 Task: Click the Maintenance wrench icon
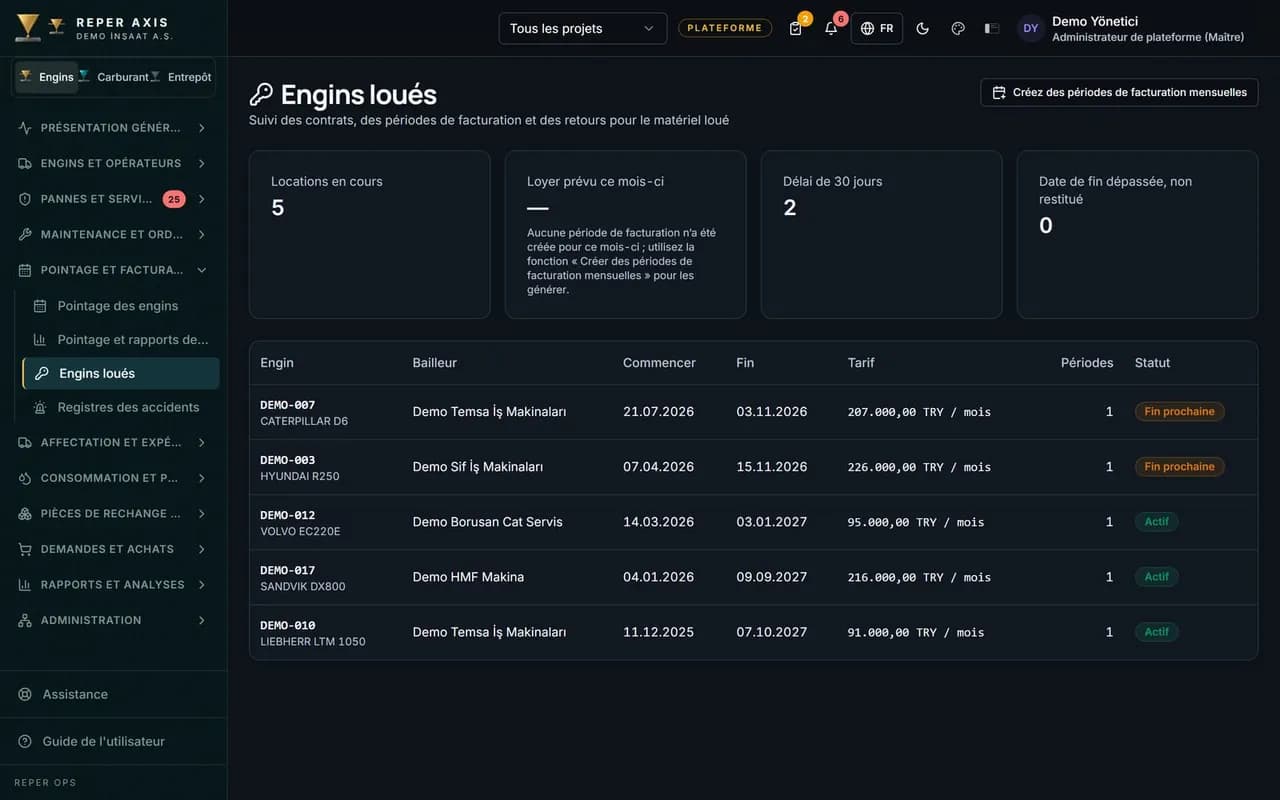(25, 234)
